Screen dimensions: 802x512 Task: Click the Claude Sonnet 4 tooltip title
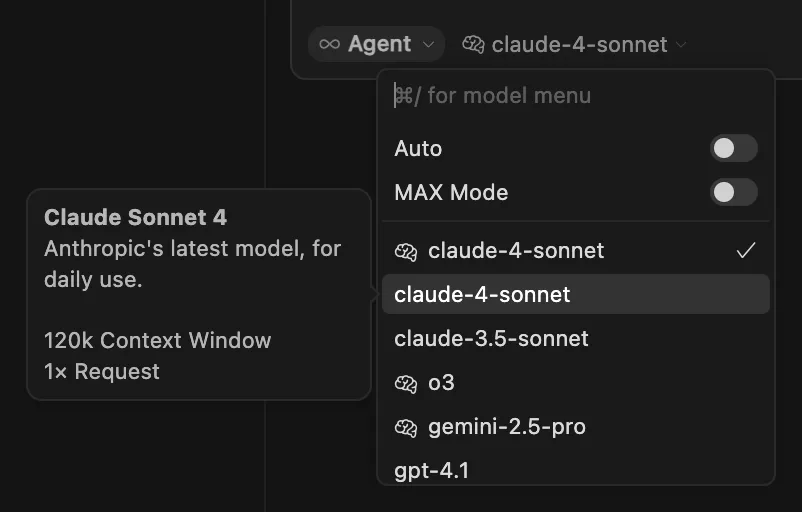tap(136, 217)
